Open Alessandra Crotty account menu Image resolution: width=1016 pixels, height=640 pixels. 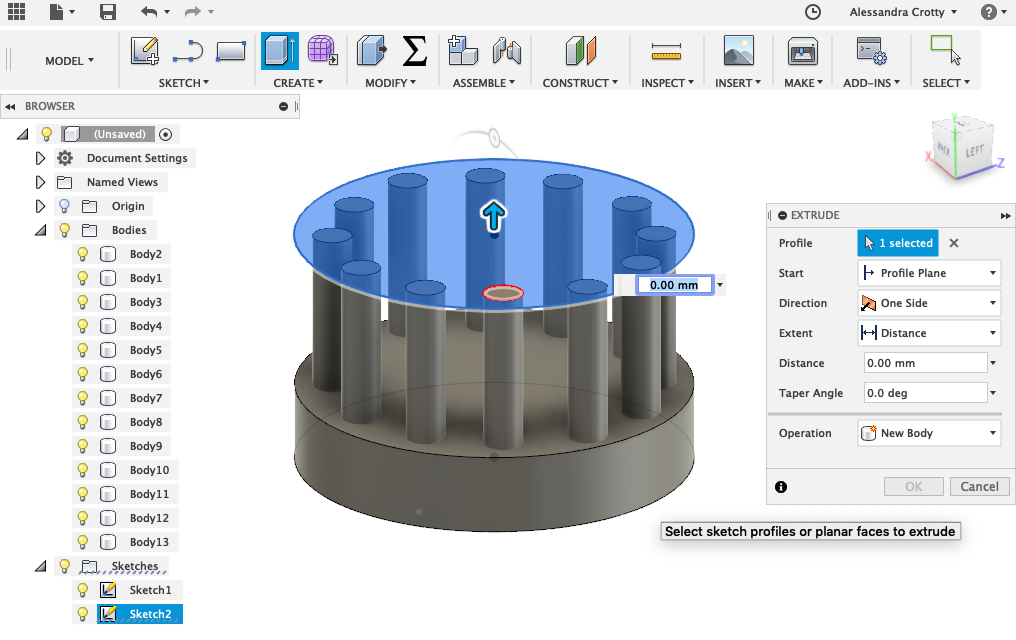pos(903,12)
